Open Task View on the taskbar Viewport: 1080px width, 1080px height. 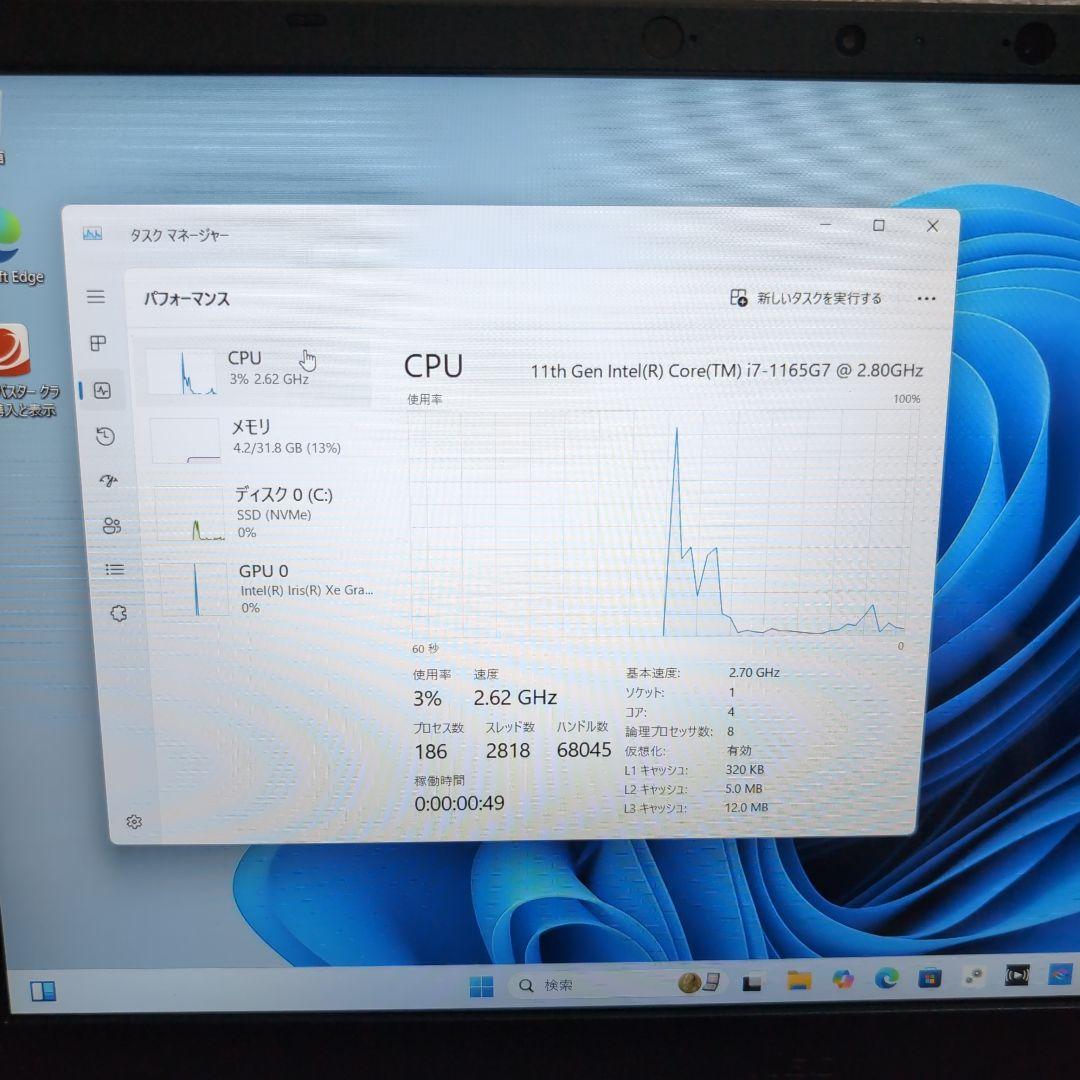pos(752,984)
